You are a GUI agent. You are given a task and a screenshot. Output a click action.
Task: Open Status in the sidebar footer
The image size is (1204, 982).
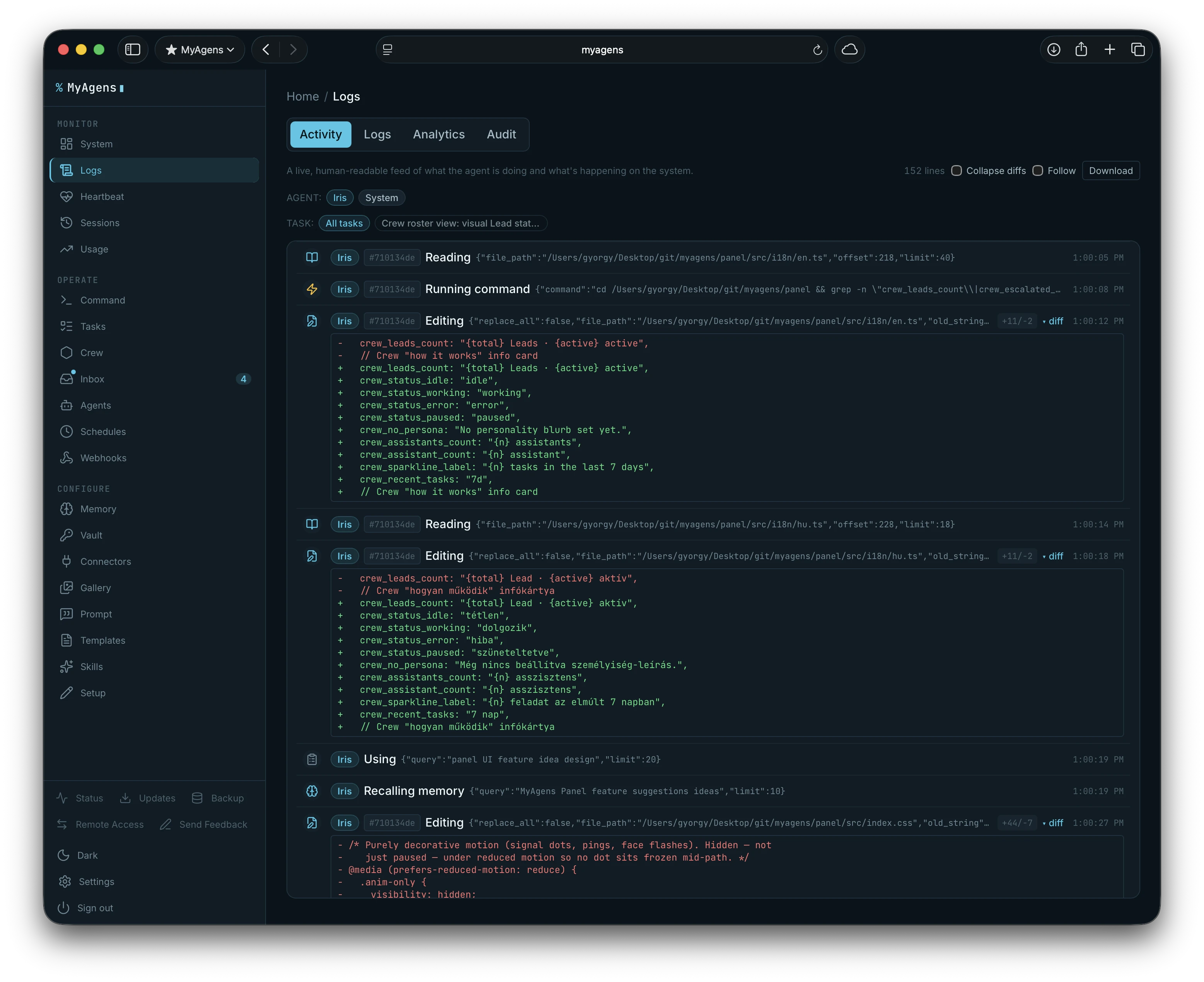[80, 798]
